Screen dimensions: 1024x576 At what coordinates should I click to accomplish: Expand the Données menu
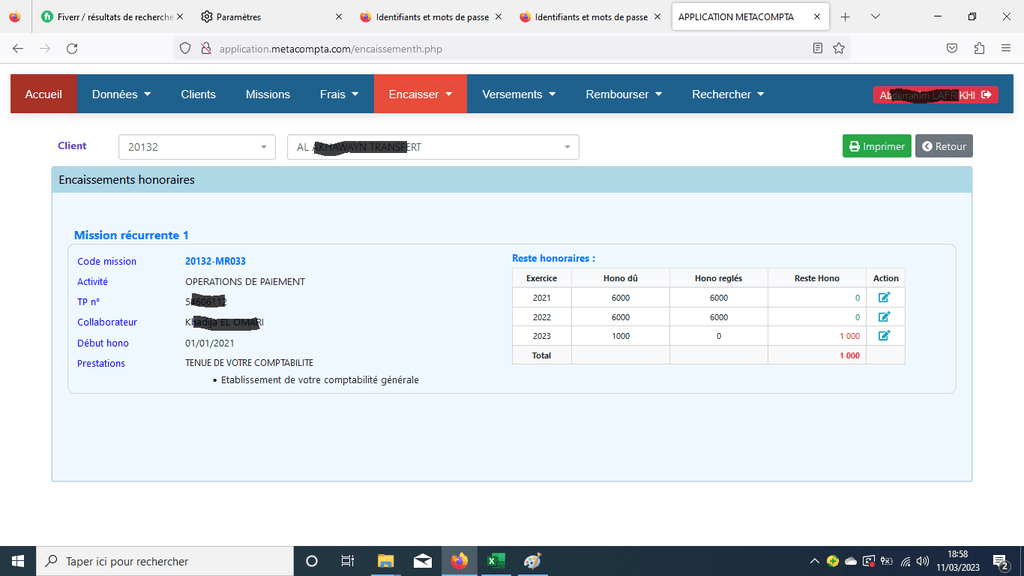click(x=121, y=94)
